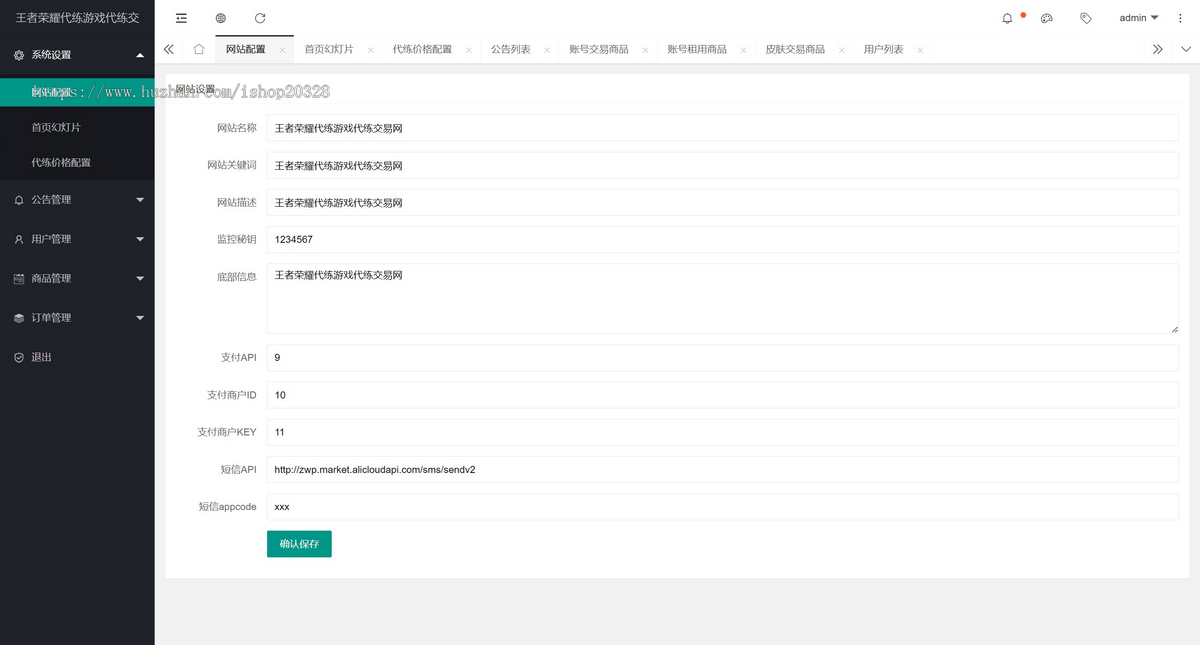Click the 支付商户KEY input field

(x=722, y=432)
